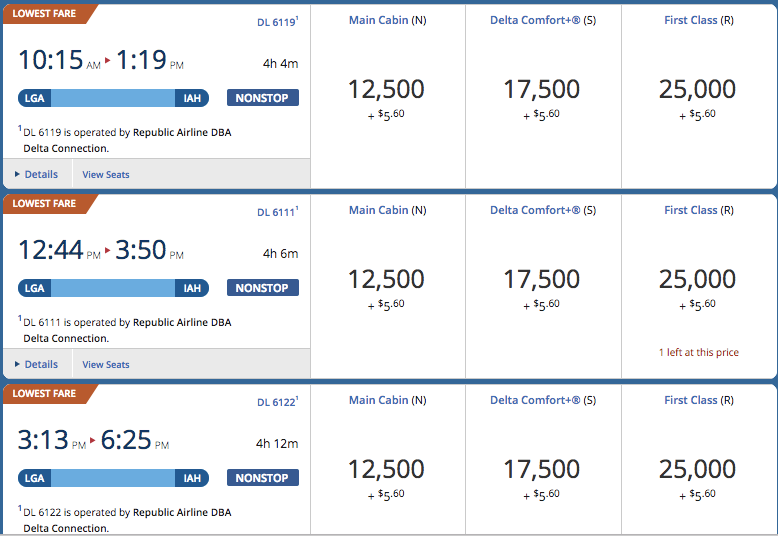The image size is (778, 536).
Task: Open the DL 6122 flight number link
Action: [x=277, y=402]
